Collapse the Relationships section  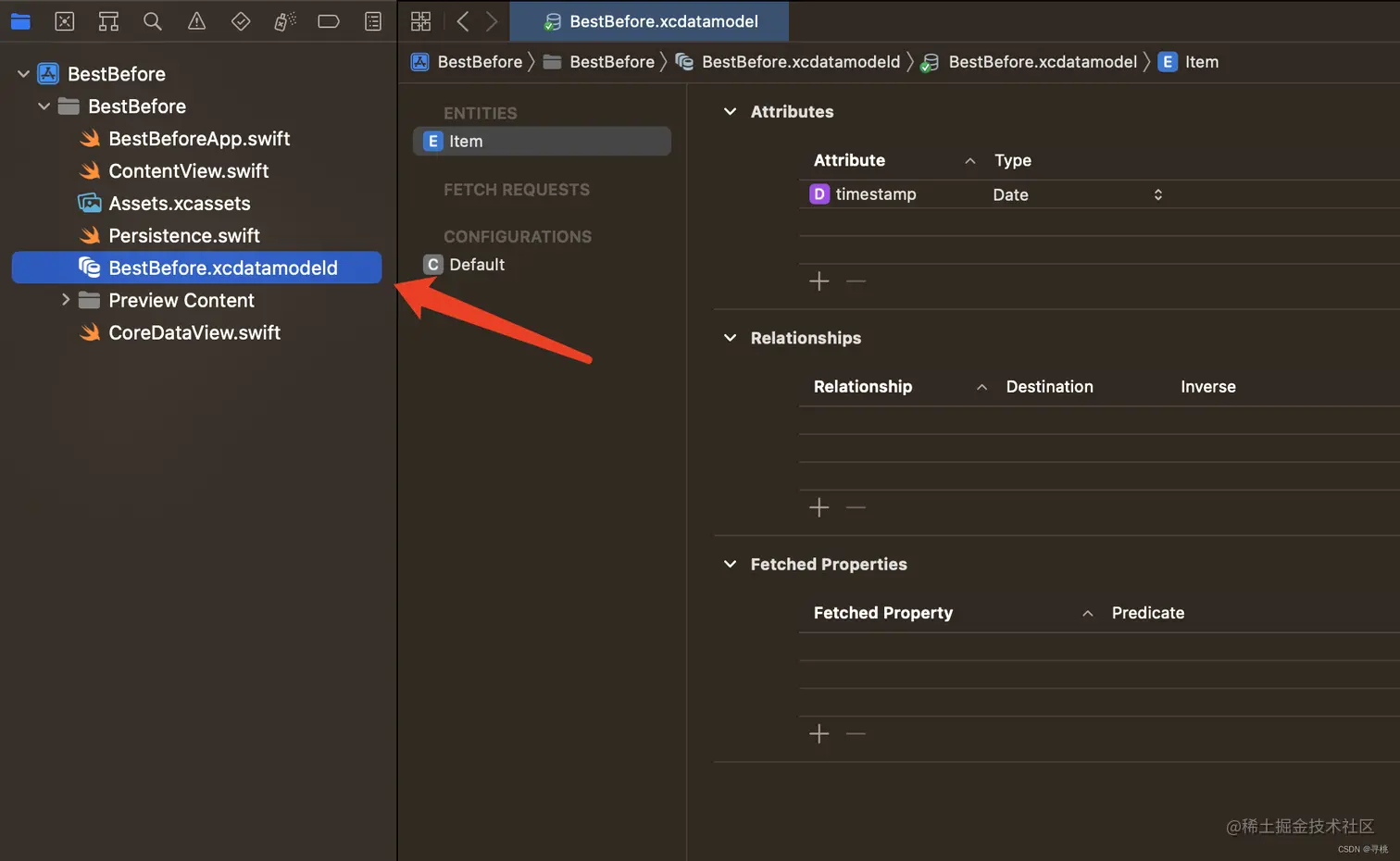click(730, 338)
